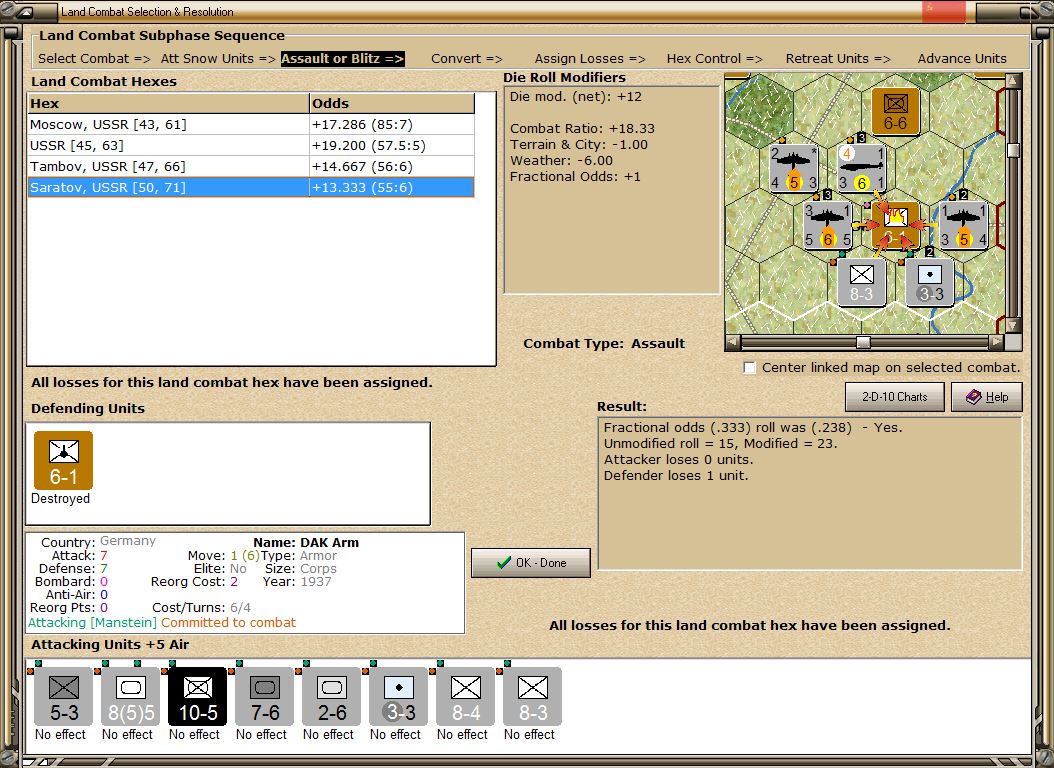Screen dimensions: 1054x768
Task: Select the 7-6 attacking armor unit
Action: pos(265,697)
